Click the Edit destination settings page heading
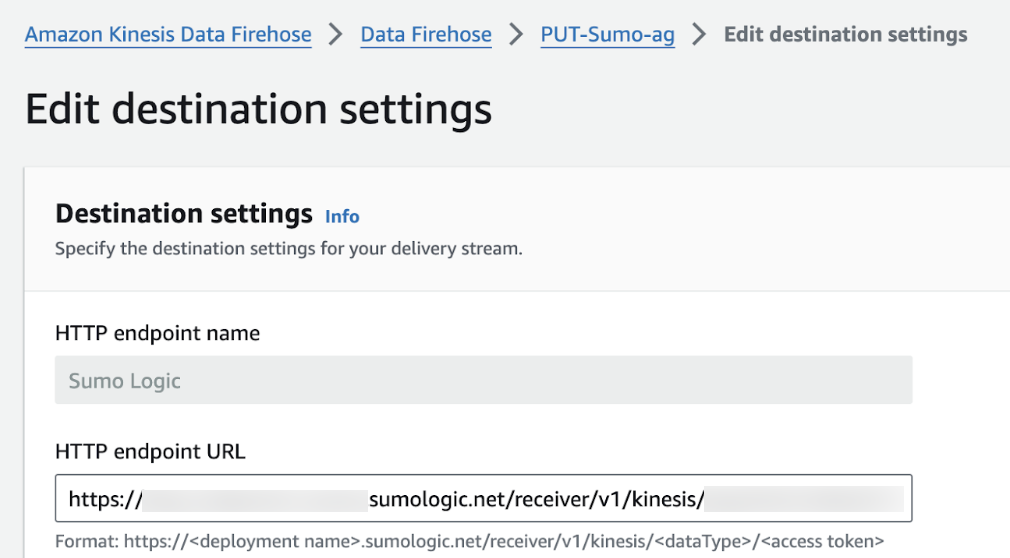 click(x=258, y=109)
